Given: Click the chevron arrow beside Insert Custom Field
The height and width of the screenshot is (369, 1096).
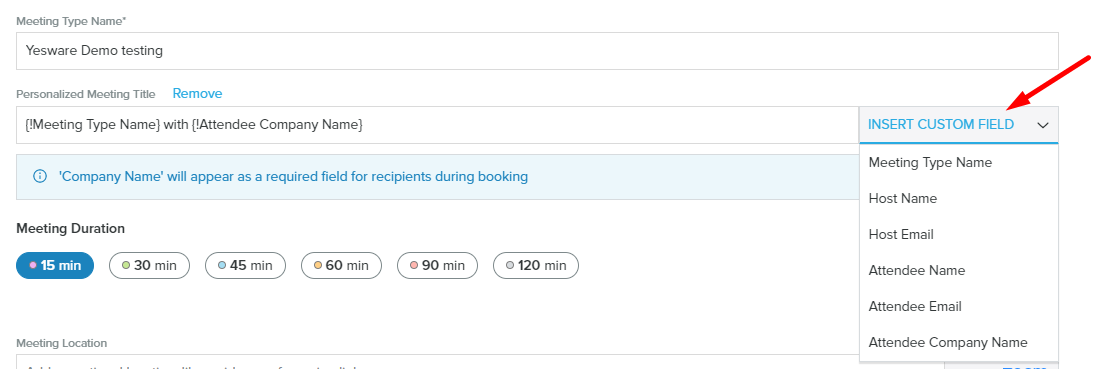Looking at the screenshot, I should pos(1043,125).
